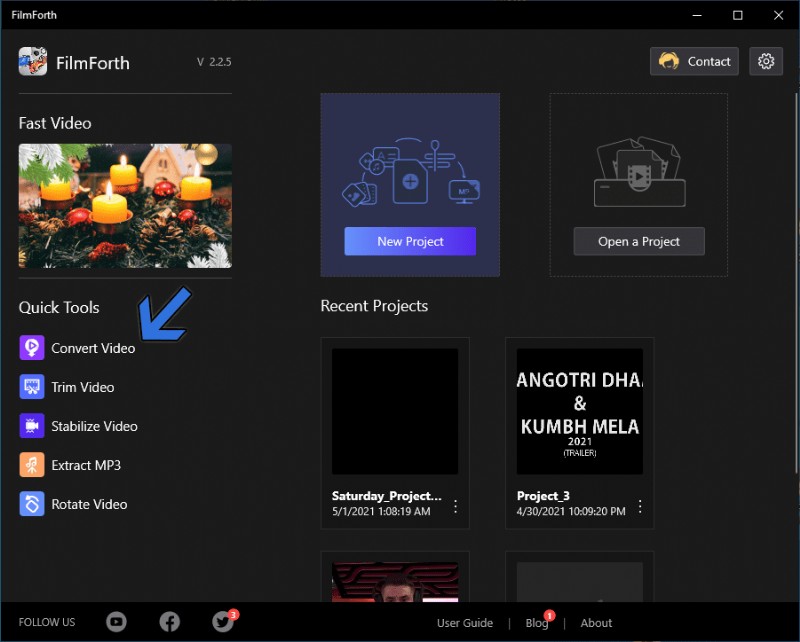Open the Fast Video candles thumbnail
The height and width of the screenshot is (642, 800).
(x=124, y=206)
